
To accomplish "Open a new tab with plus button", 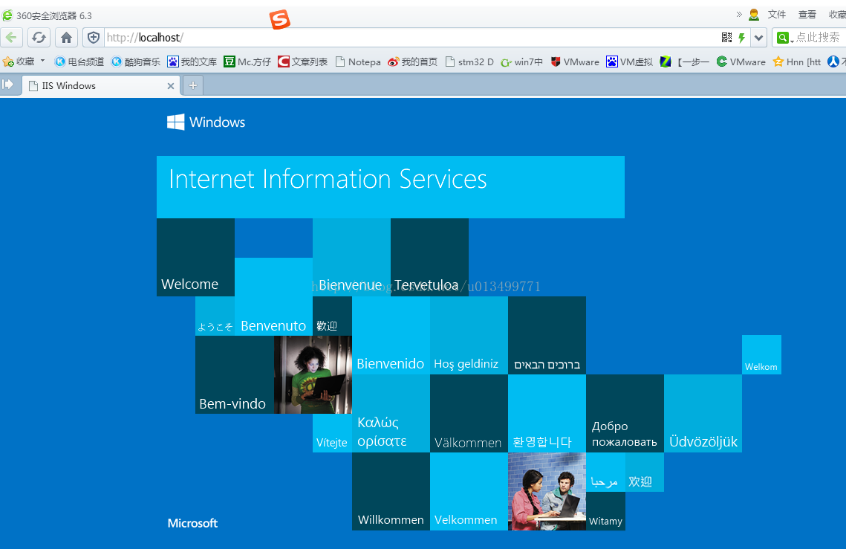I will 193,85.
